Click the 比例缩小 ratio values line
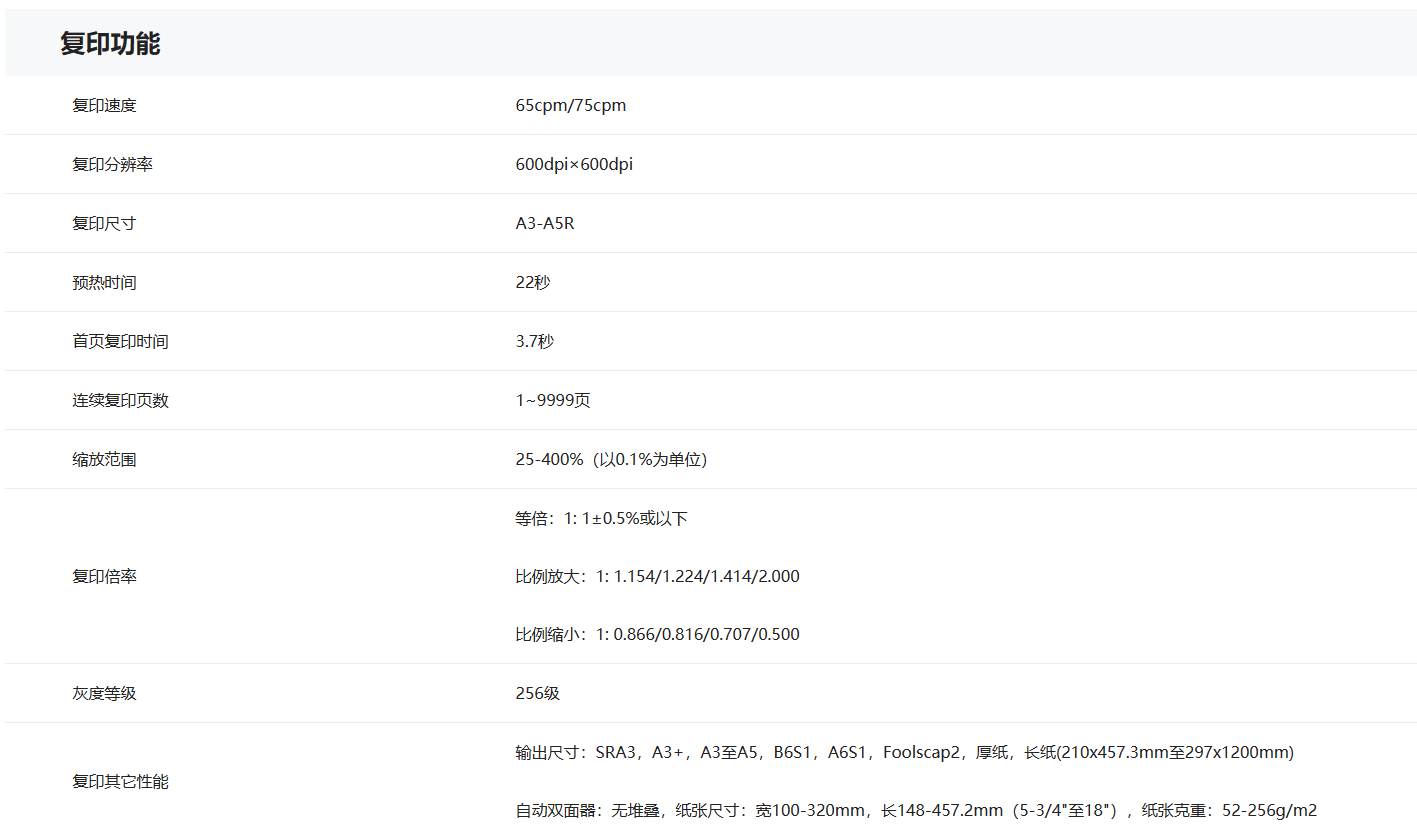 coord(657,634)
